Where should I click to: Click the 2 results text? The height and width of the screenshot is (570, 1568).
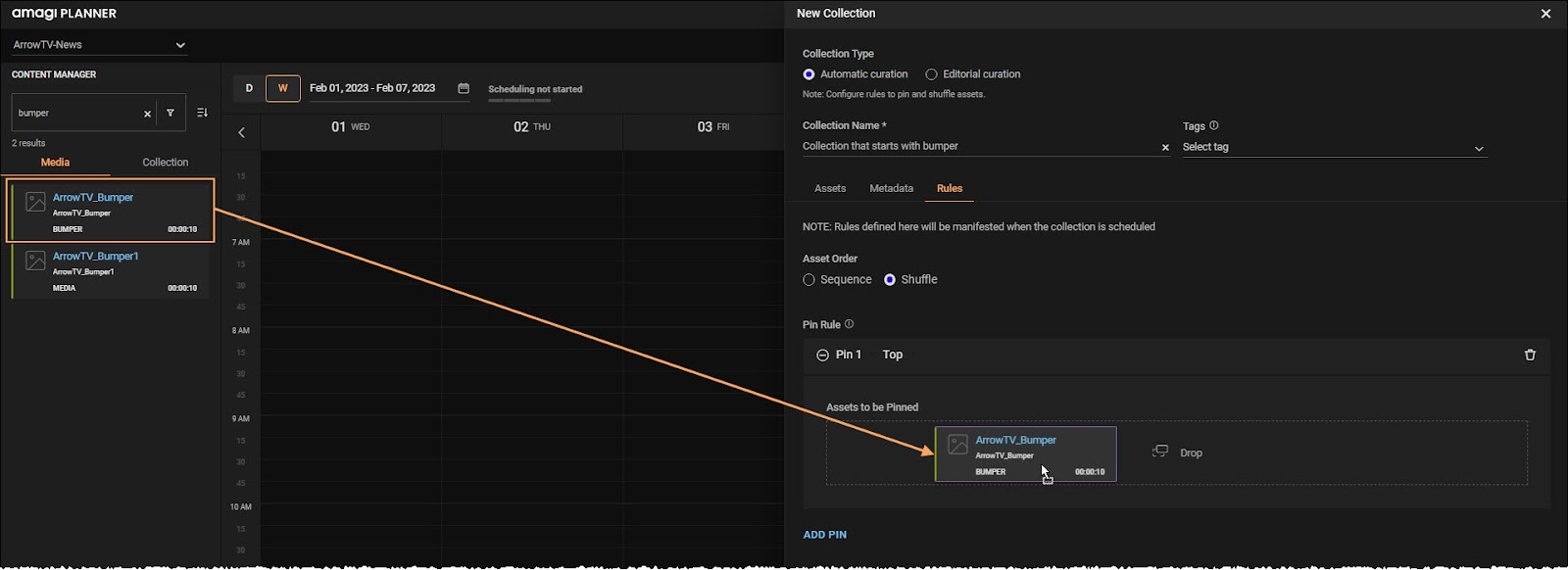pos(28,143)
